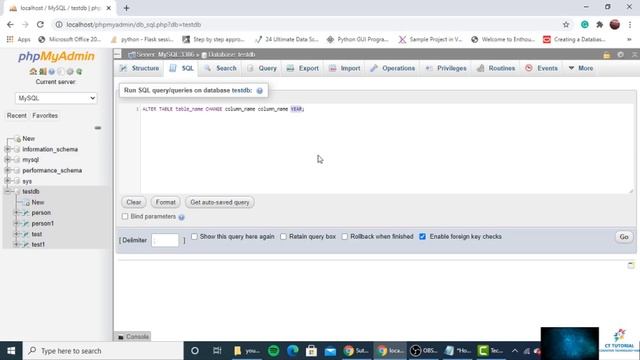The width and height of the screenshot is (640, 360).
Task: Open the Privileges tab
Action: (x=446, y=68)
